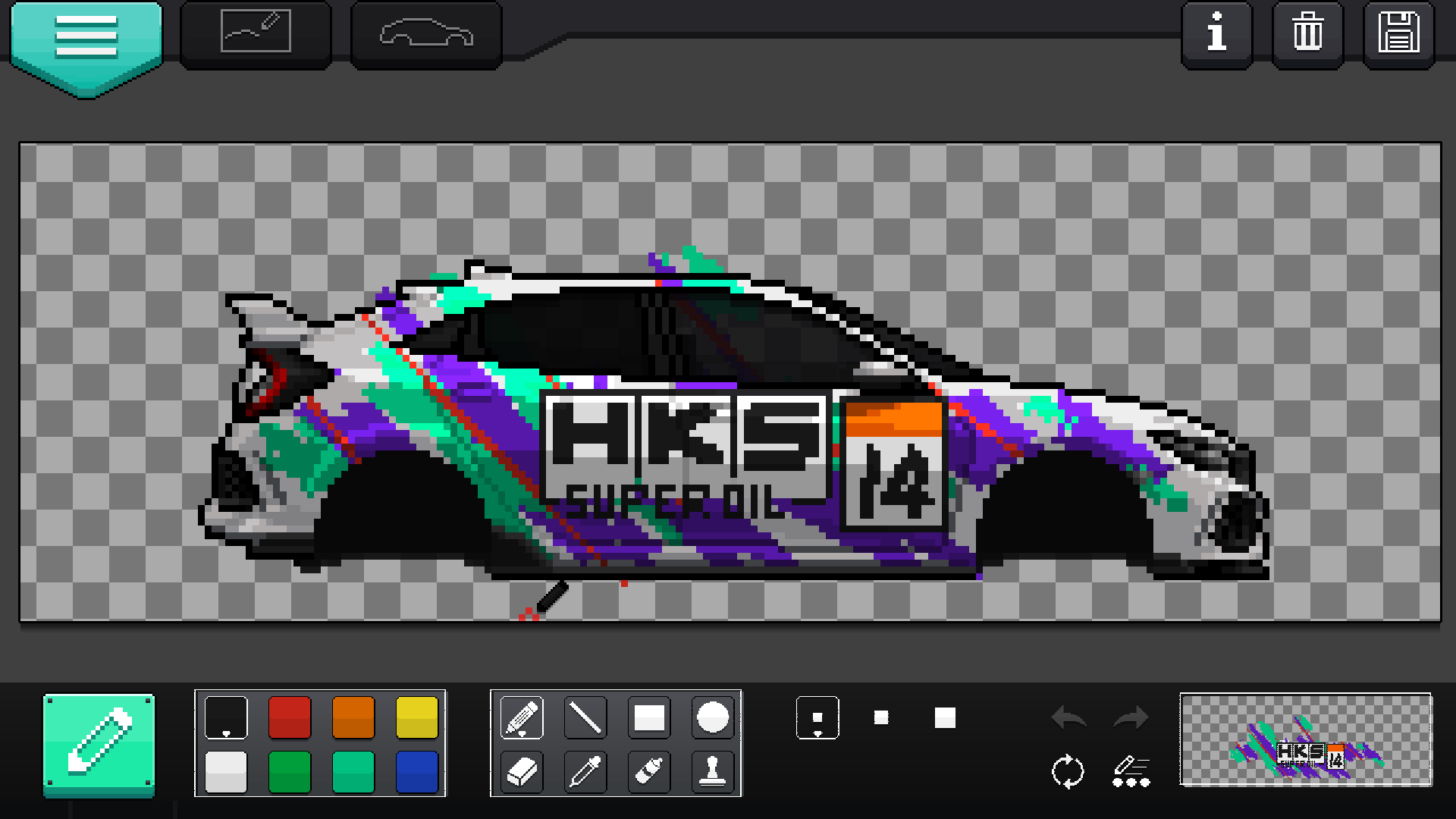The width and height of the screenshot is (1456, 819).
Task: Switch to the livery drawing tab
Action: (256, 34)
